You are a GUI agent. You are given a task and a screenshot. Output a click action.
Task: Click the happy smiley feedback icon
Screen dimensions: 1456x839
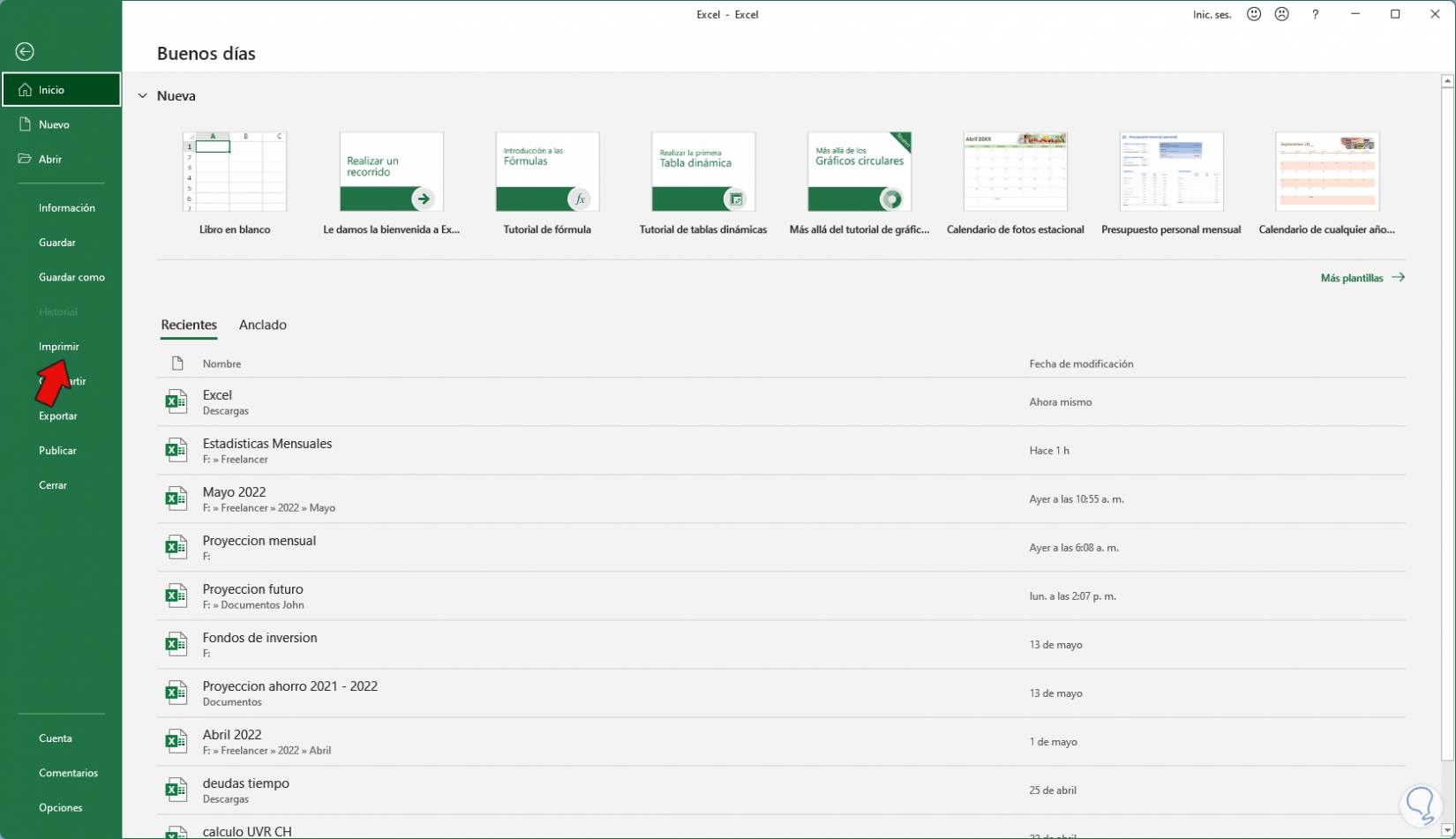coord(1254,14)
